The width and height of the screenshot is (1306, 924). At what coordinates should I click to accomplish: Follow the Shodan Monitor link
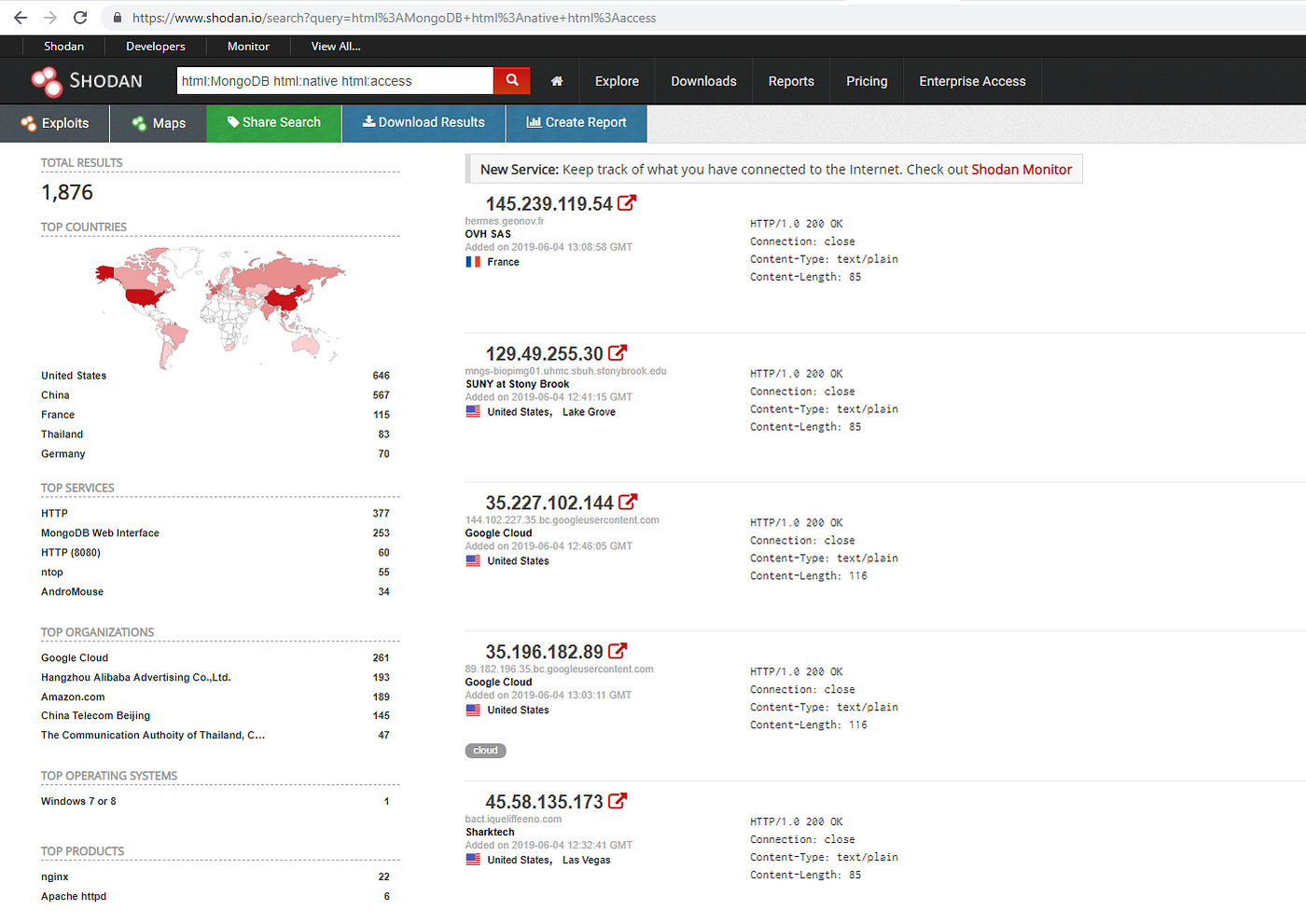coord(1021,170)
